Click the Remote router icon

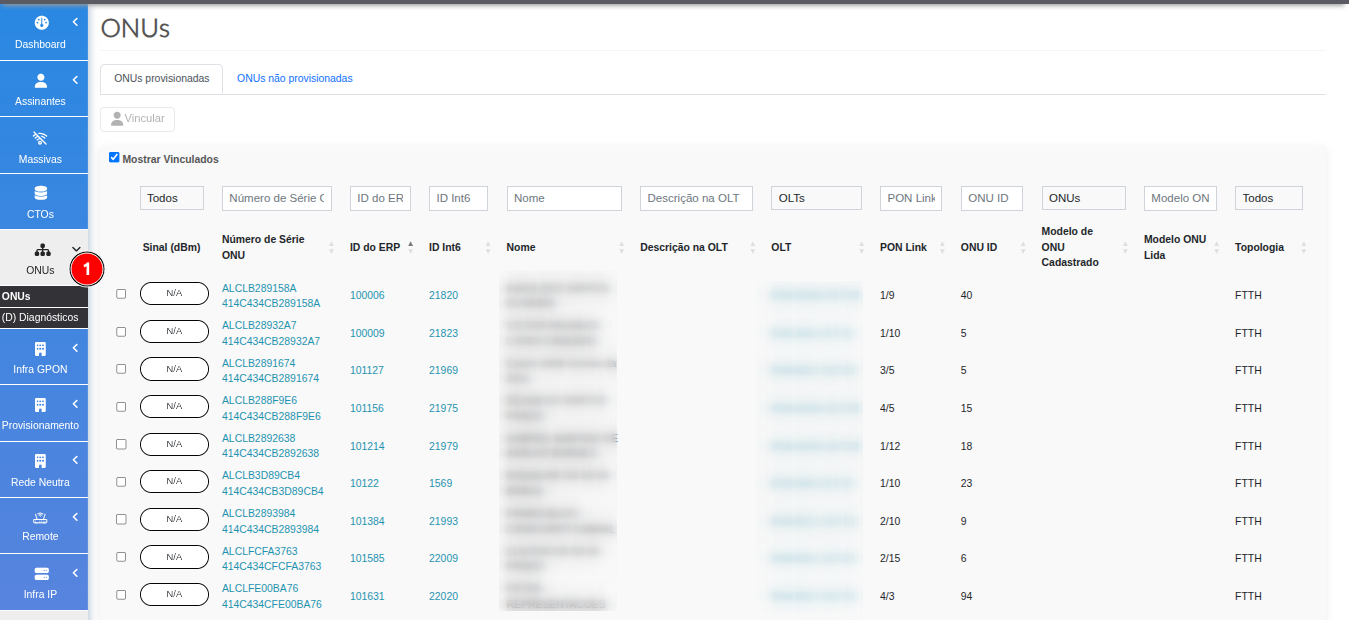[x=41, y=517]
